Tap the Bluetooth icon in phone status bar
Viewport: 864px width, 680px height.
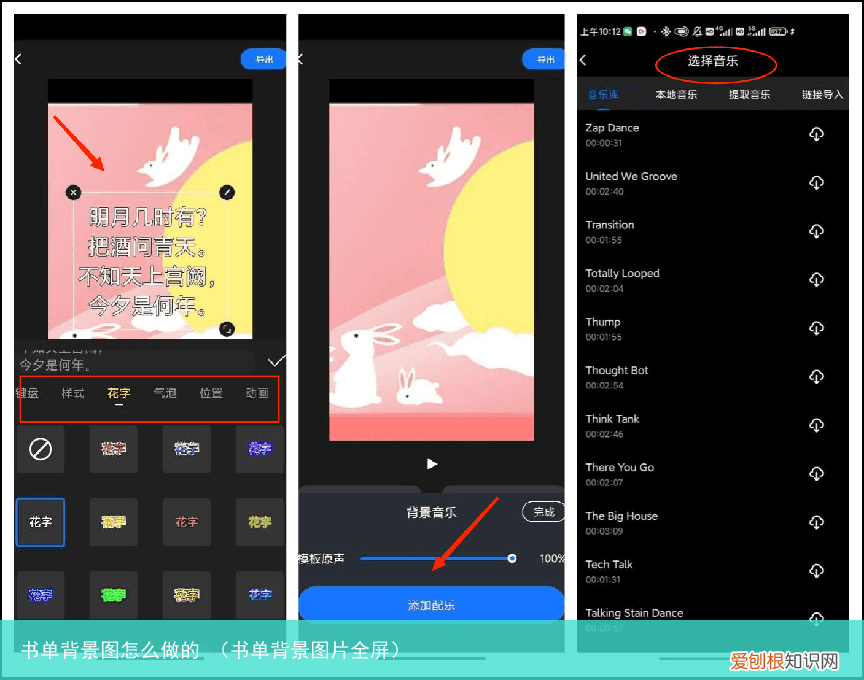tap(666, 31)
